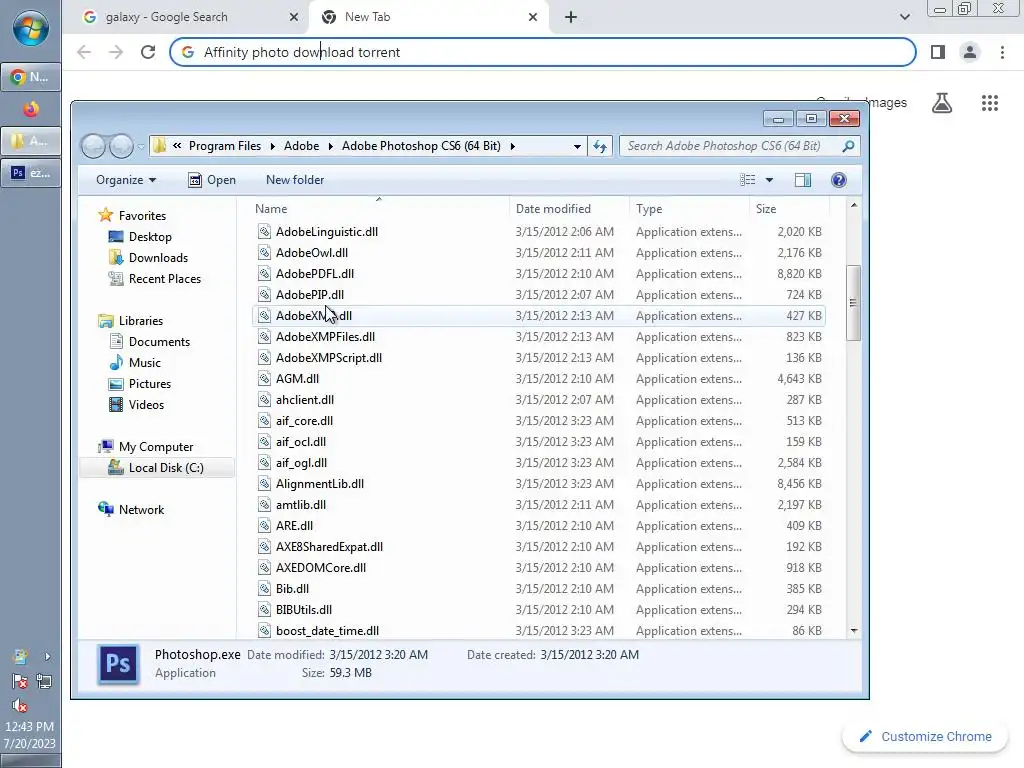Click the Open toolbar button
This screenshot has width=1024, height=768.
coord(212,180)
